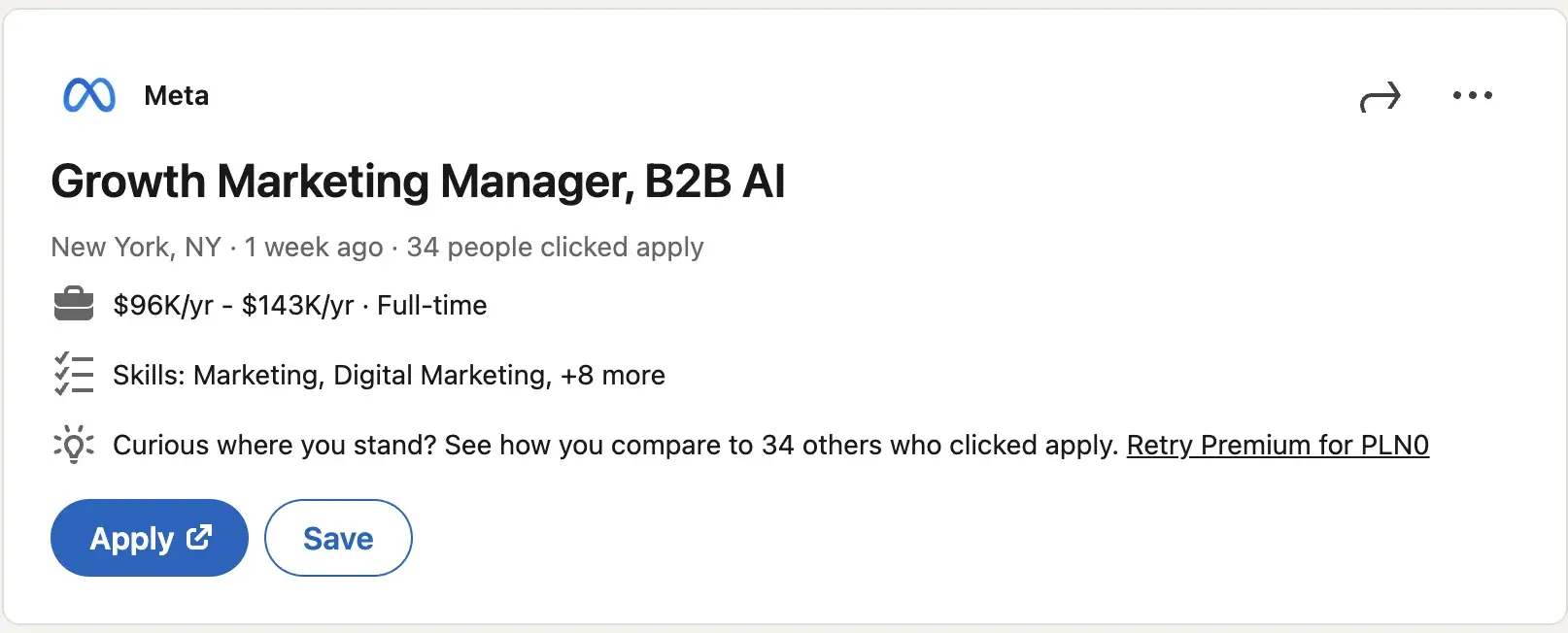Click the skills checklist icon
This screenshot has width=1568, height=633.
[73, 374]
